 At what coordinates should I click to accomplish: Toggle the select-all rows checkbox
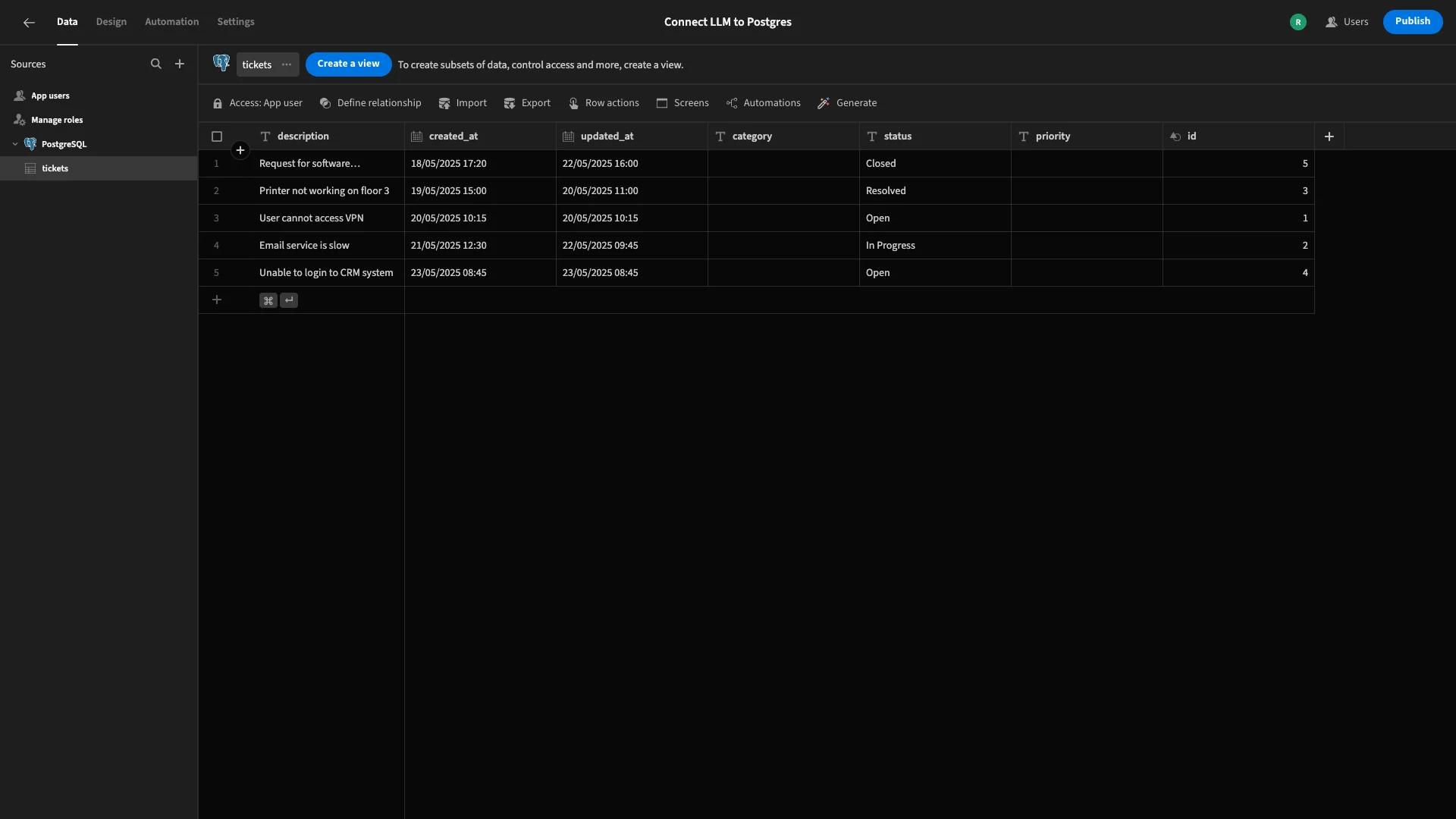pyautogui.click(x=217, y=136)
